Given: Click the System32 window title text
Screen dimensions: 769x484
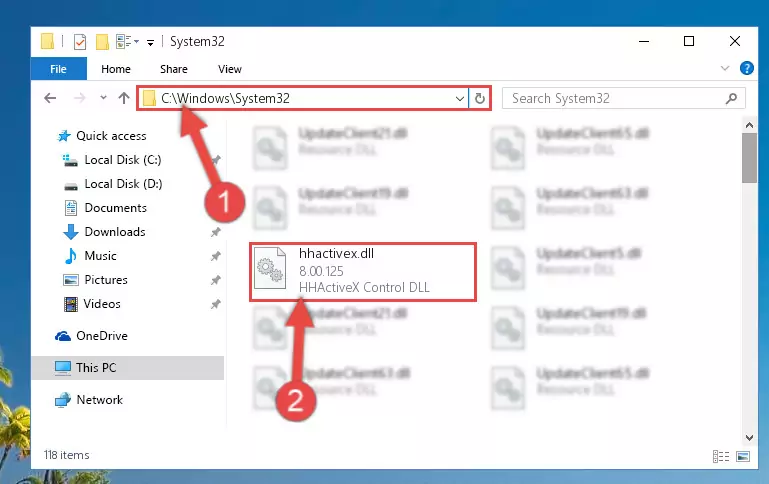Looking at the screenshot, I should [197, 42].
